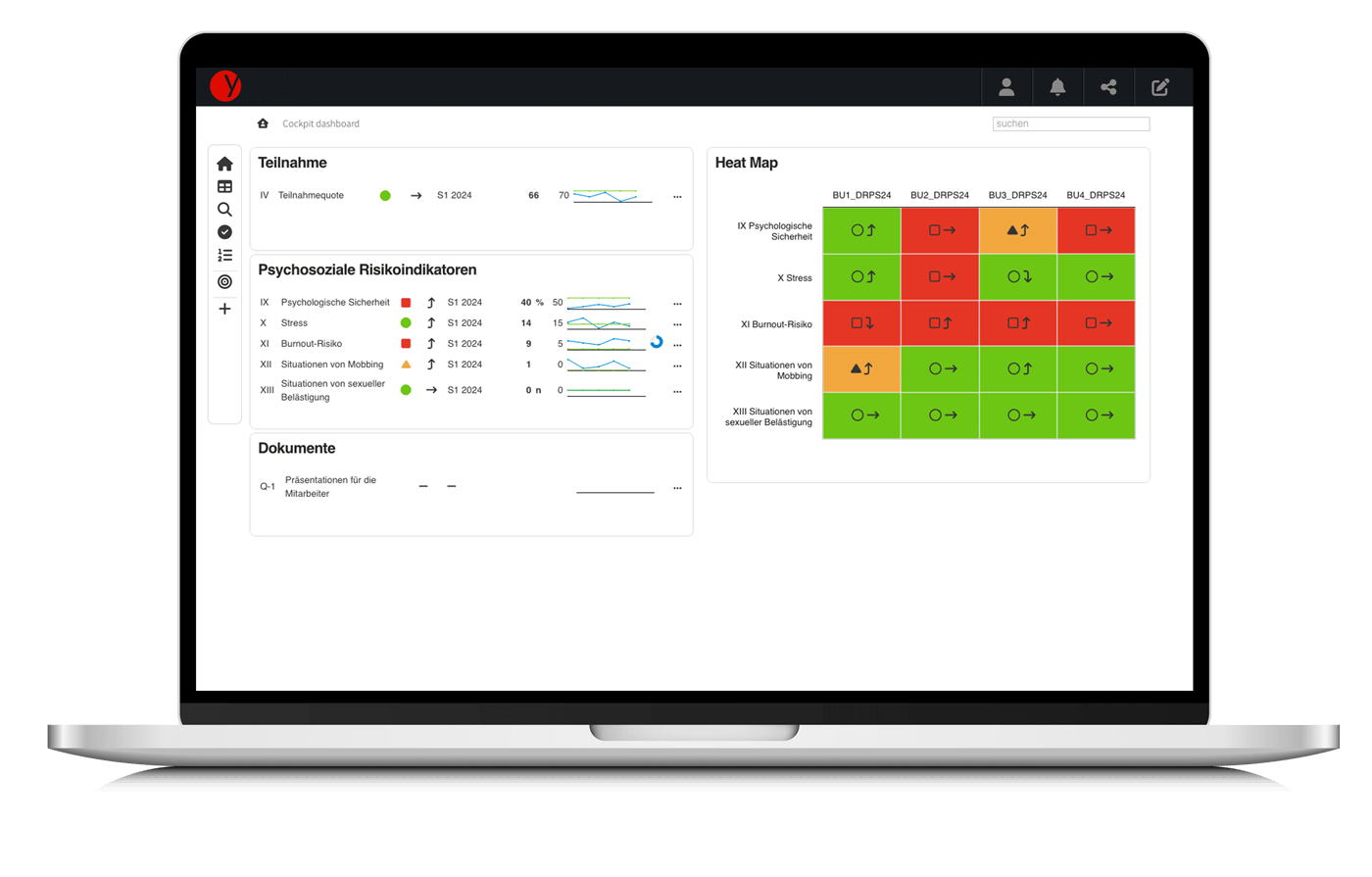Click the Psychosoziale Risikoindikatoren heading
1372x877 pixels.
click(367, 269)
